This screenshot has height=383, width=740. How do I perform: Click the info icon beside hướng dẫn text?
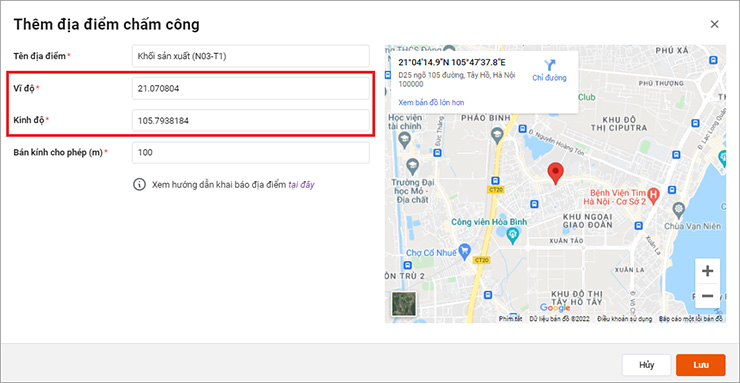(139, 184)
